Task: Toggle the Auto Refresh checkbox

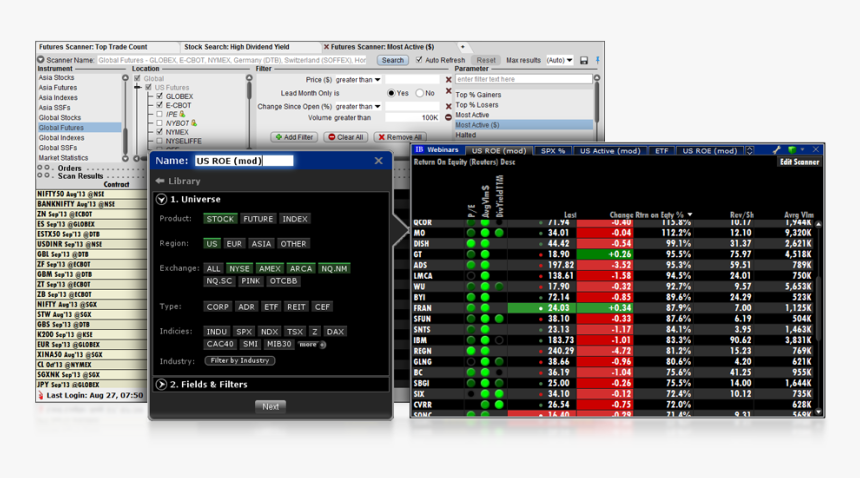Action: tap(420, 60)
